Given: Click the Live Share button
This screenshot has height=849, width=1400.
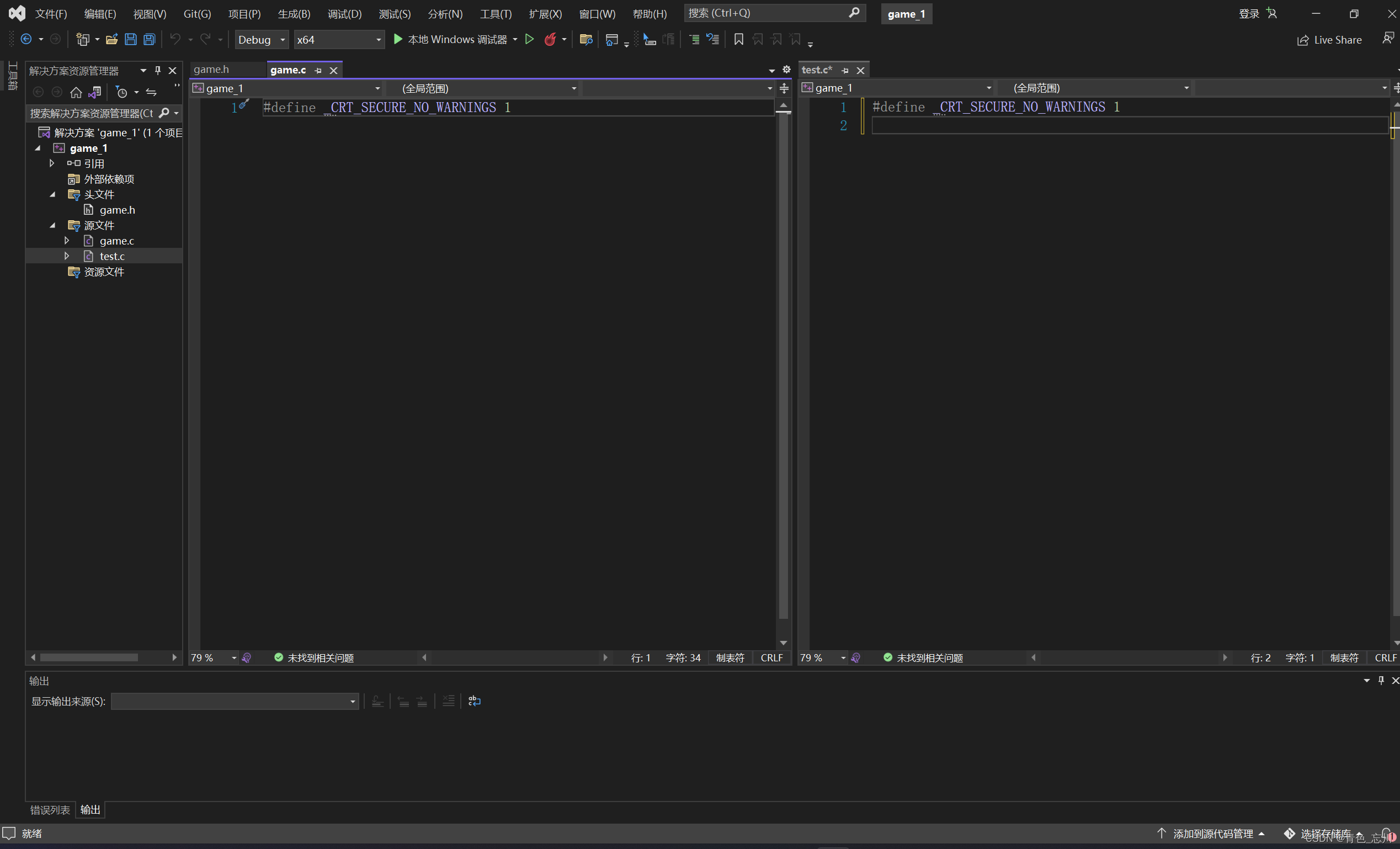Looking at the screenshot, I should click(x=1329, y=40).
